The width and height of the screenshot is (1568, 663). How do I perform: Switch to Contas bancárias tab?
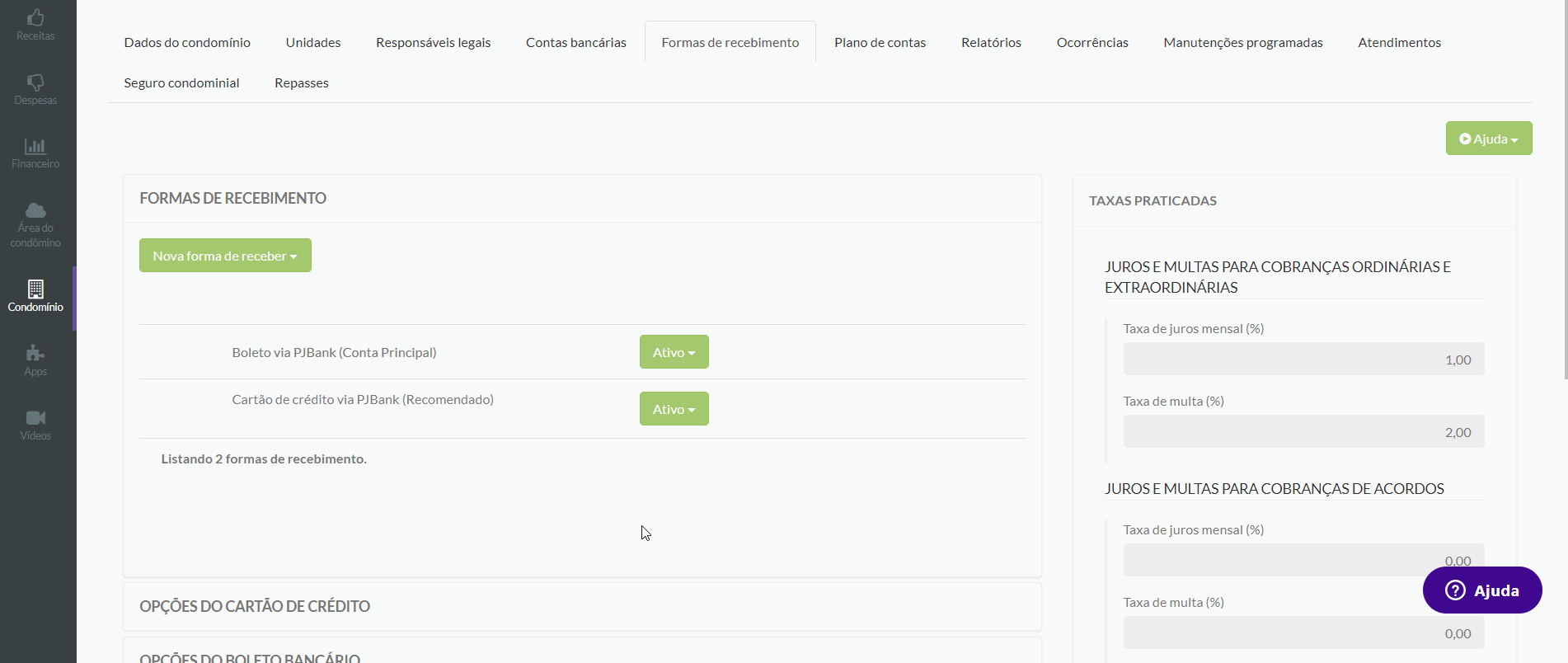[x=576, y=42]
